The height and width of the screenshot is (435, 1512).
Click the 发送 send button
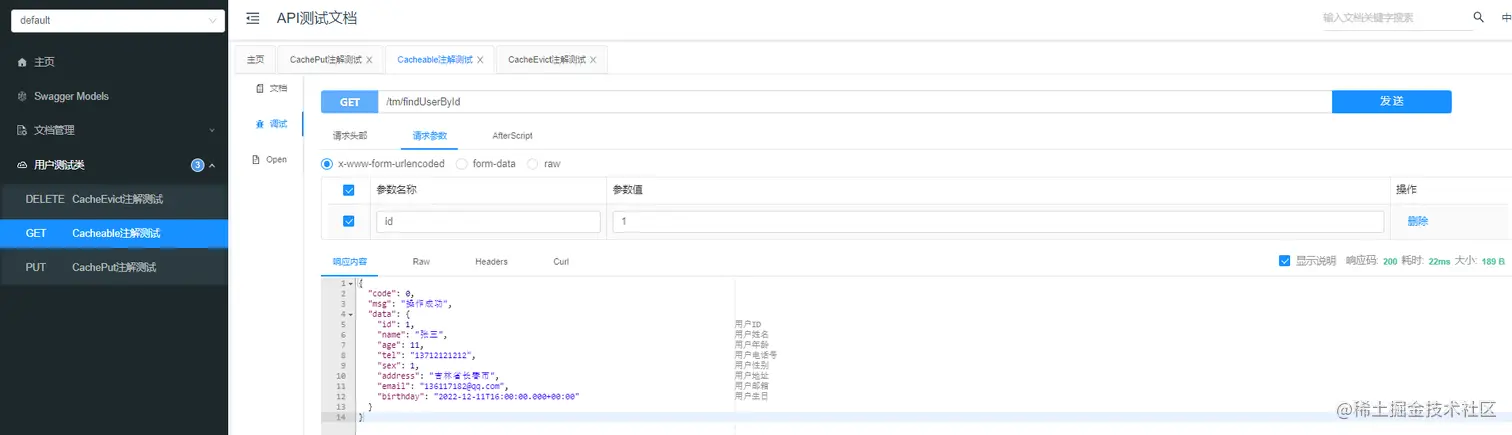(1392, 102)
